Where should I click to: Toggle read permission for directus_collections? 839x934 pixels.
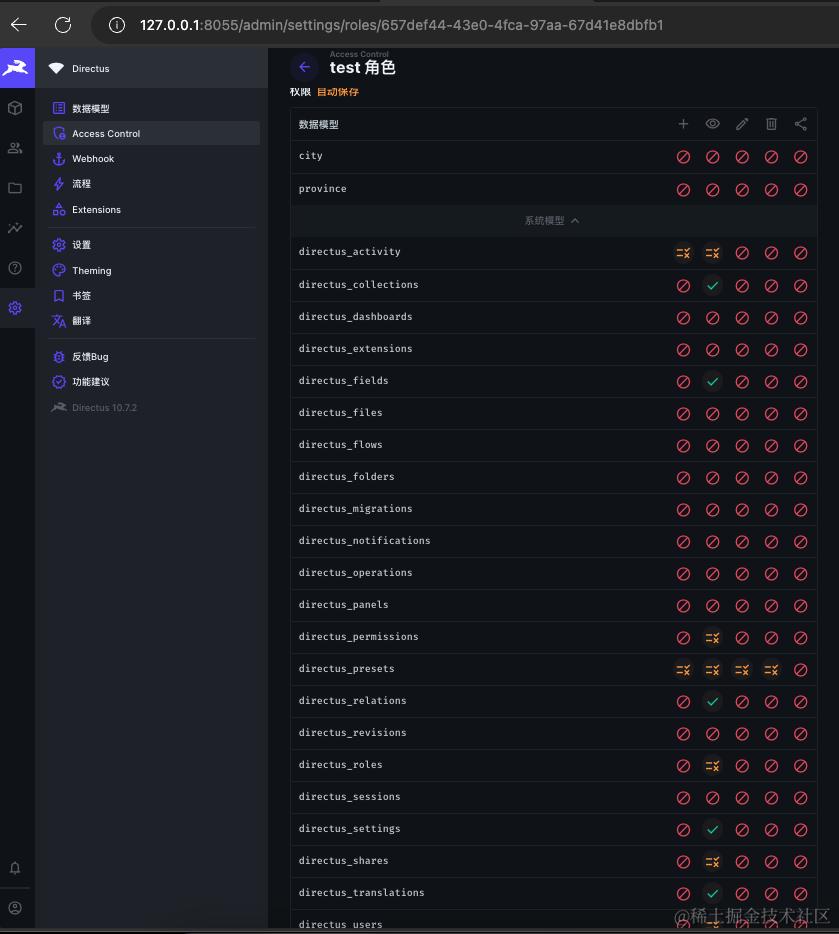(713, 285)
